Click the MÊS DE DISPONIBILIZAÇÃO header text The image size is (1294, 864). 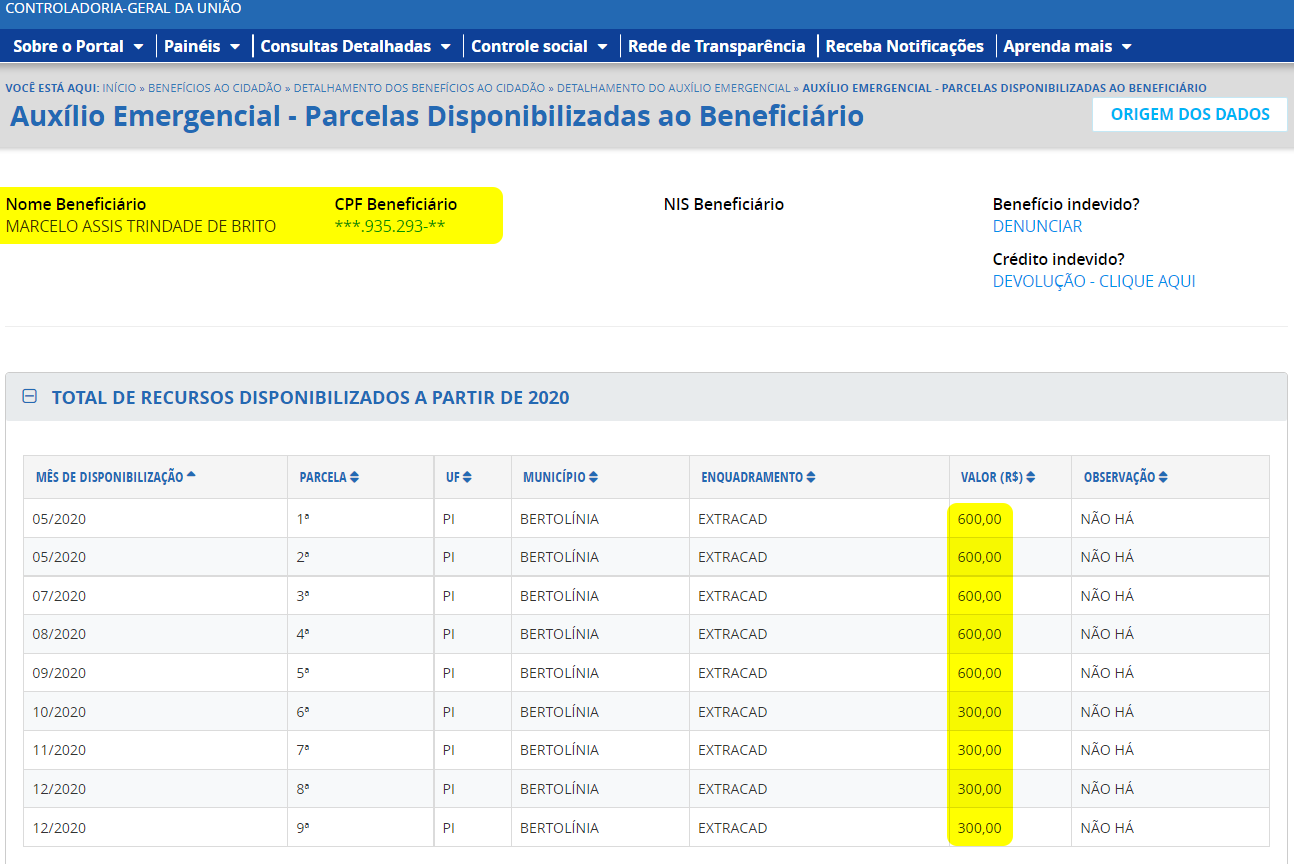click(x=109, y=477)
